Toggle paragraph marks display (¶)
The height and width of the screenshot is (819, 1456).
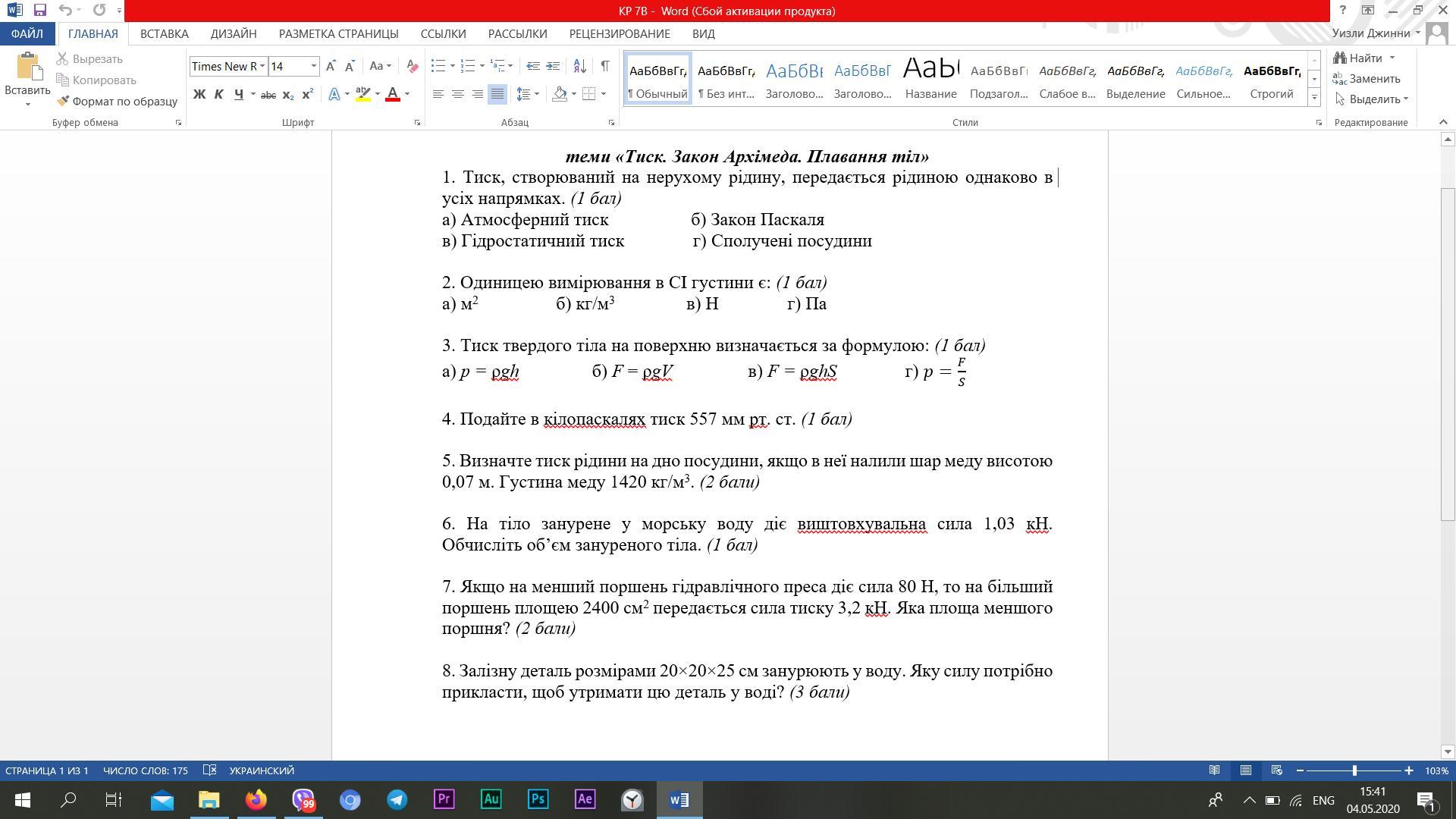coord(604,66)
